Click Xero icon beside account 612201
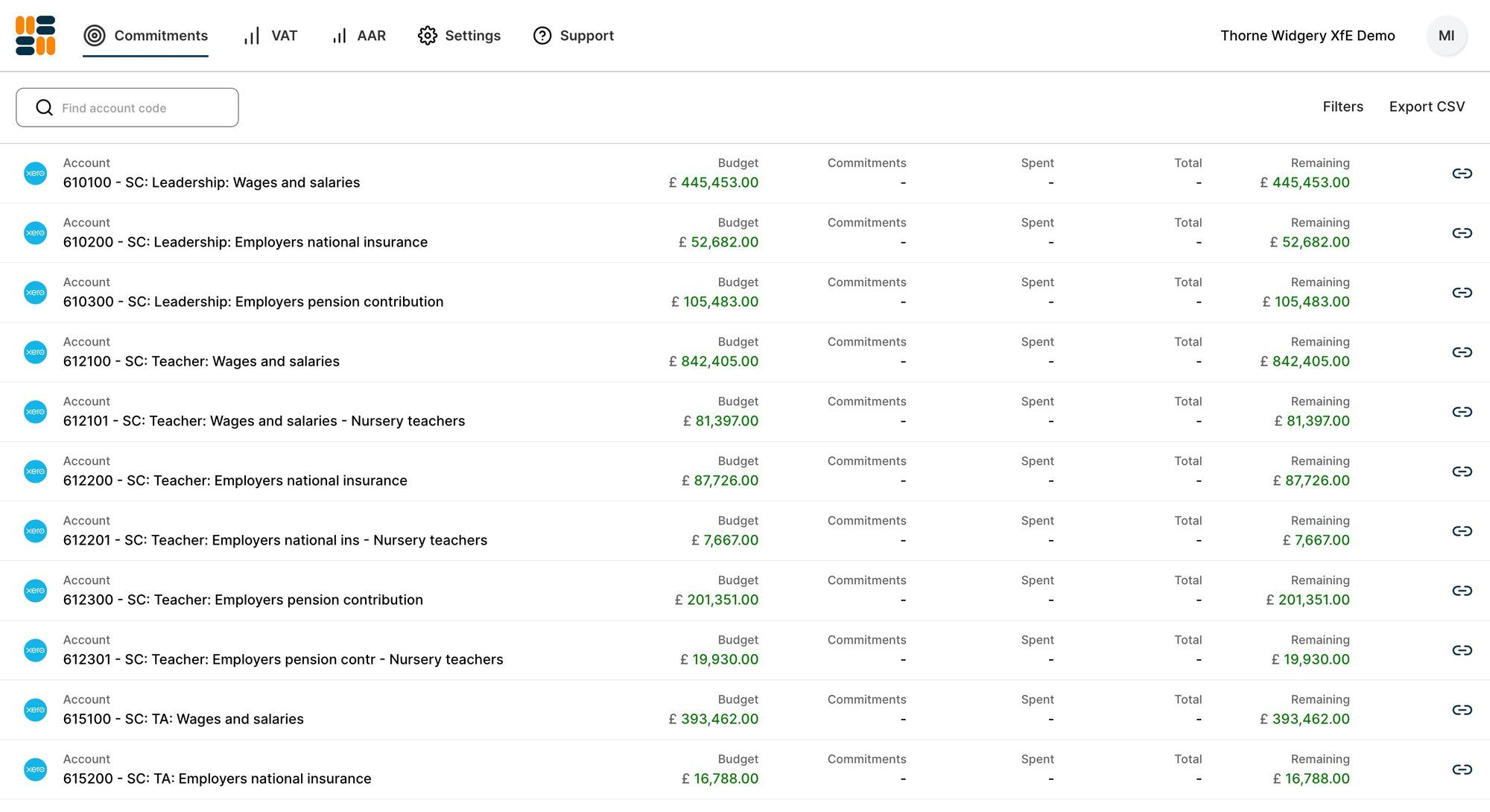 pyautogui.click(x=35, y=531)
